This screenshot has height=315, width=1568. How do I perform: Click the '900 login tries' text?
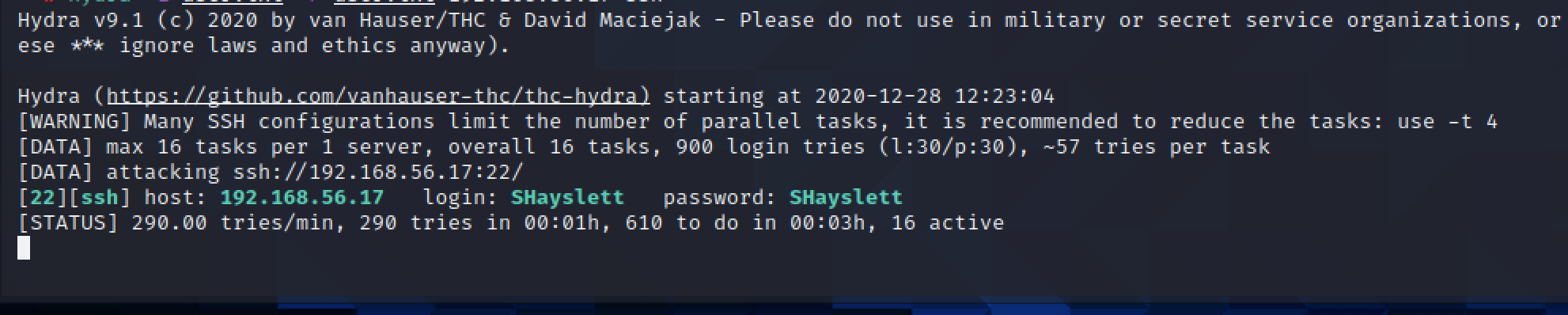click(x=770, y=147)
